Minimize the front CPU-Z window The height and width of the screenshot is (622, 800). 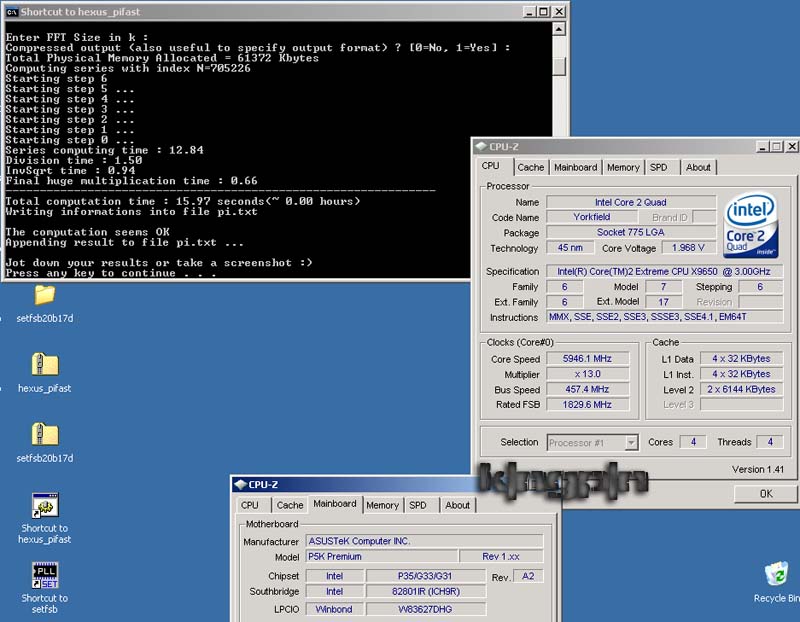coord(762,147)
